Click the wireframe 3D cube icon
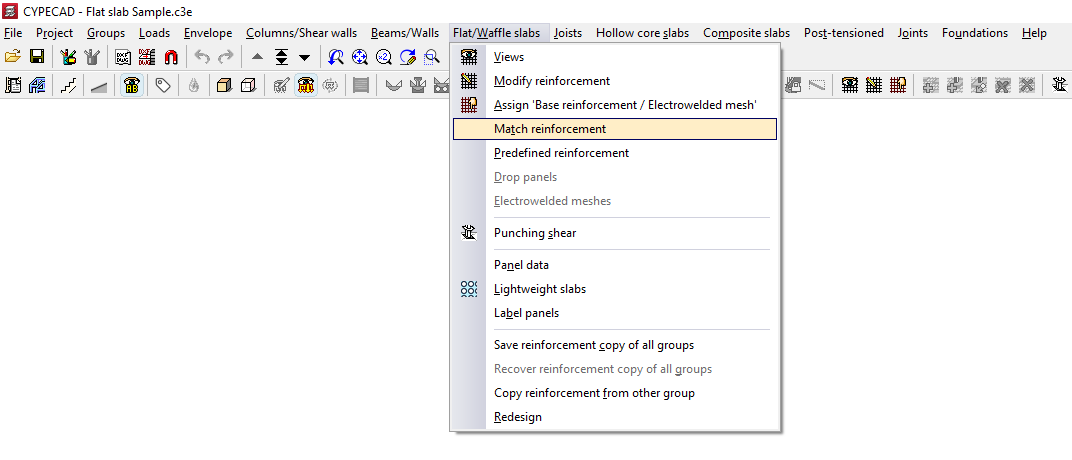Viewport: 1072px width, 460px height. tap(249, 85)
